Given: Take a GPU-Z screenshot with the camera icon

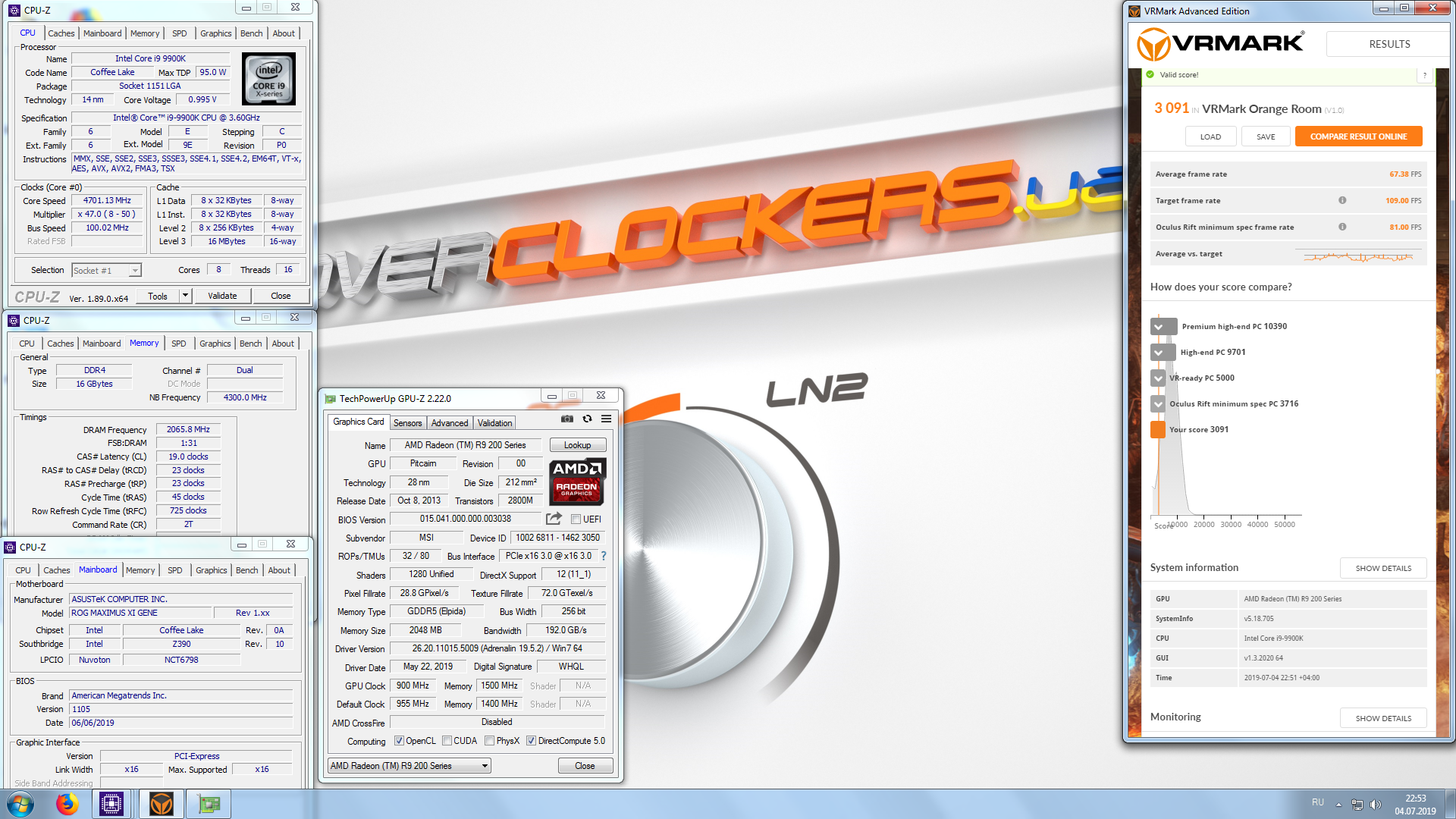Looking at the screenshot, I should click(566, 419).
